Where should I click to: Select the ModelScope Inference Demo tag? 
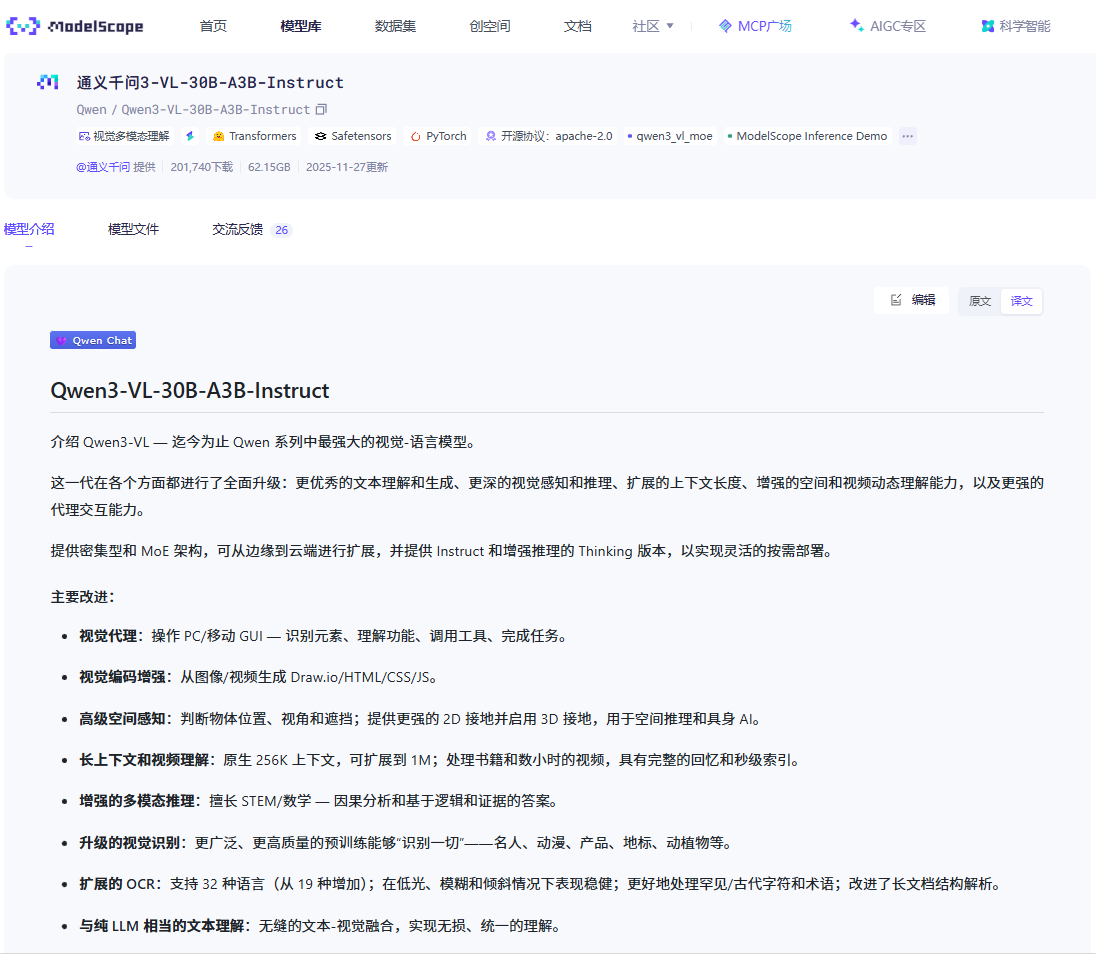tap(807, 136)
